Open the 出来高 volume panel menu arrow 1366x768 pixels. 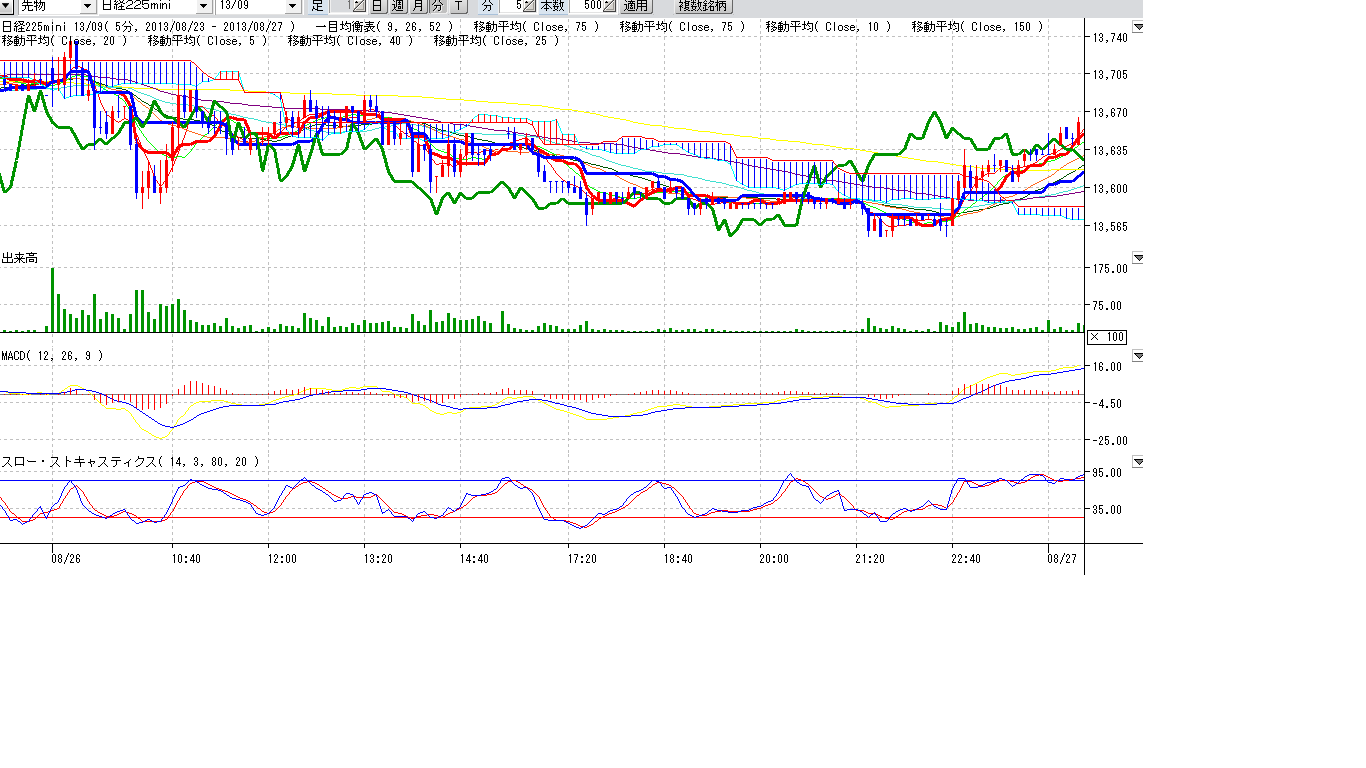click(1137, 258)
